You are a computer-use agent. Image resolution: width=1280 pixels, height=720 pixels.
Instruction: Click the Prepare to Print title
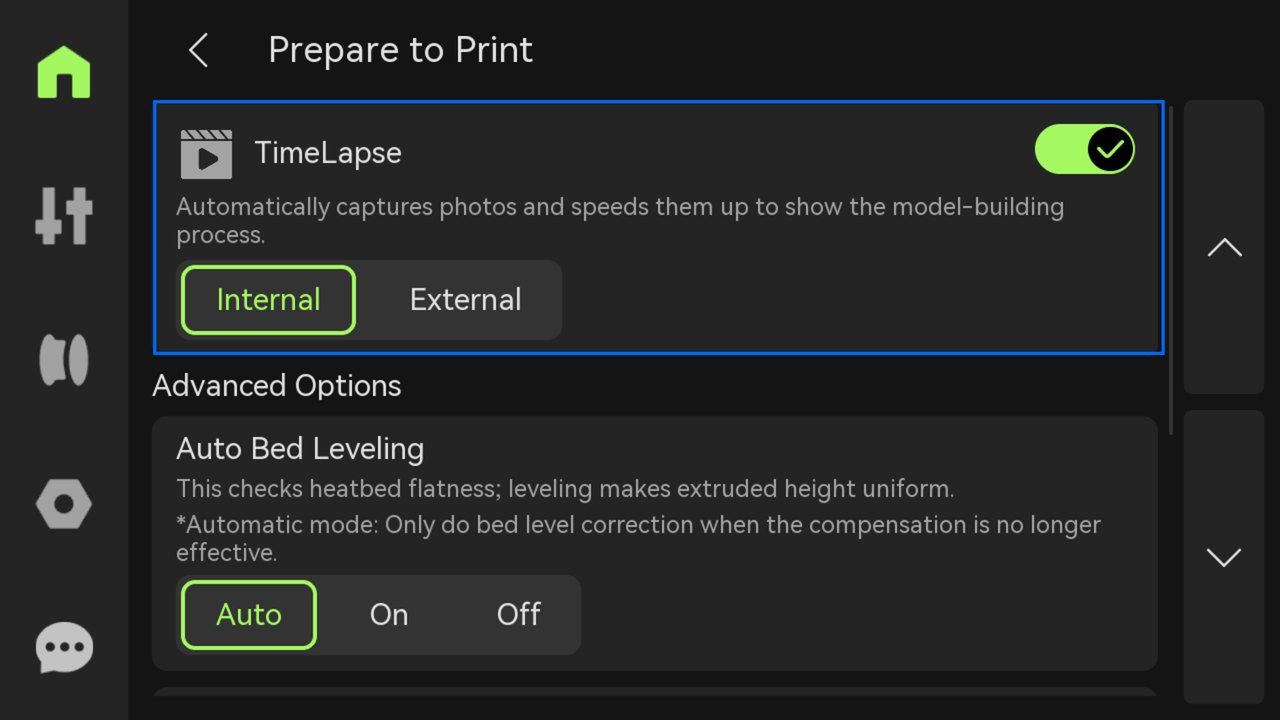(400, 50)
